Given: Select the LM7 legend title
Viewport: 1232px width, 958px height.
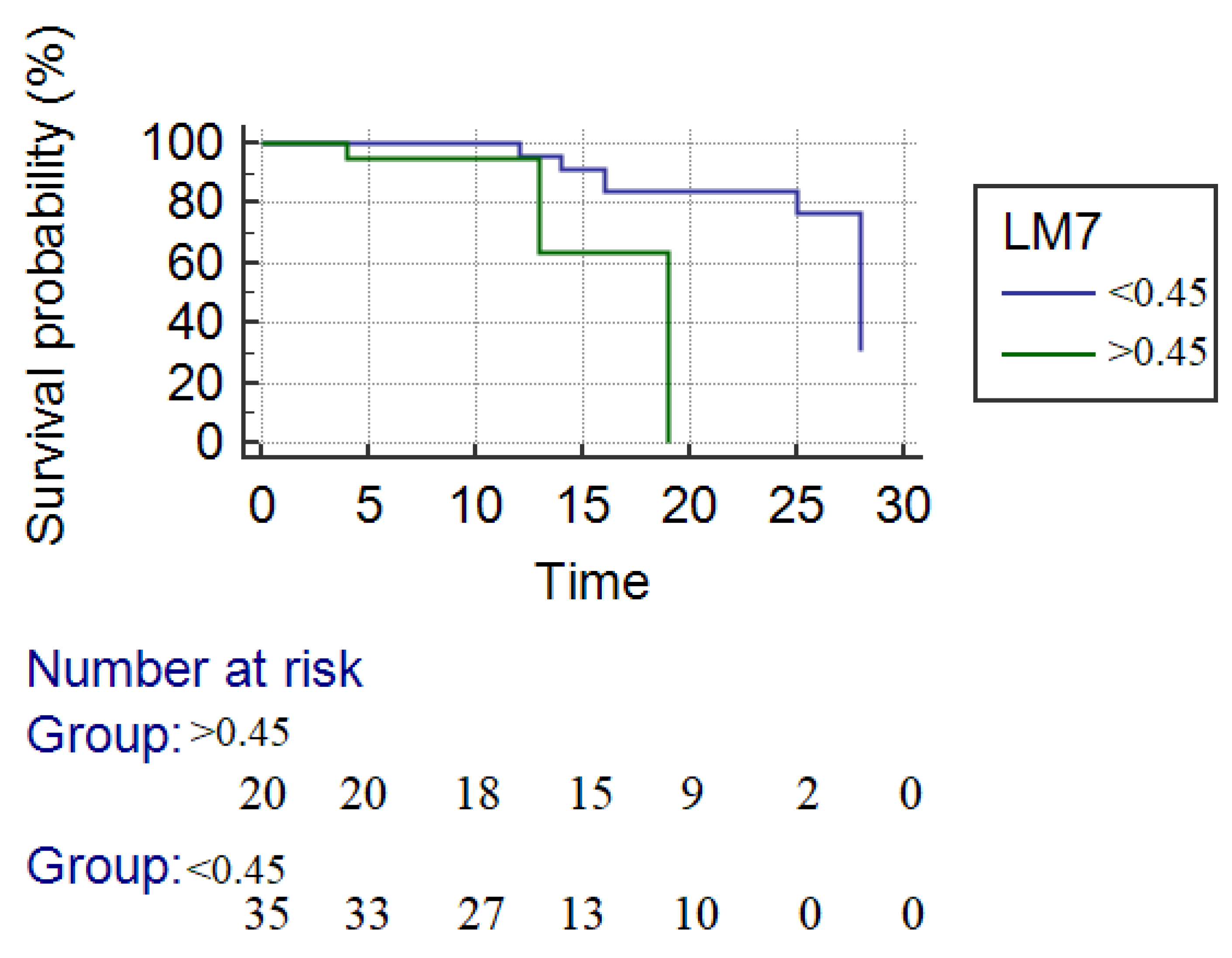Looking at the screenshot, I should pyautogui.click(x=1051, y=232).
